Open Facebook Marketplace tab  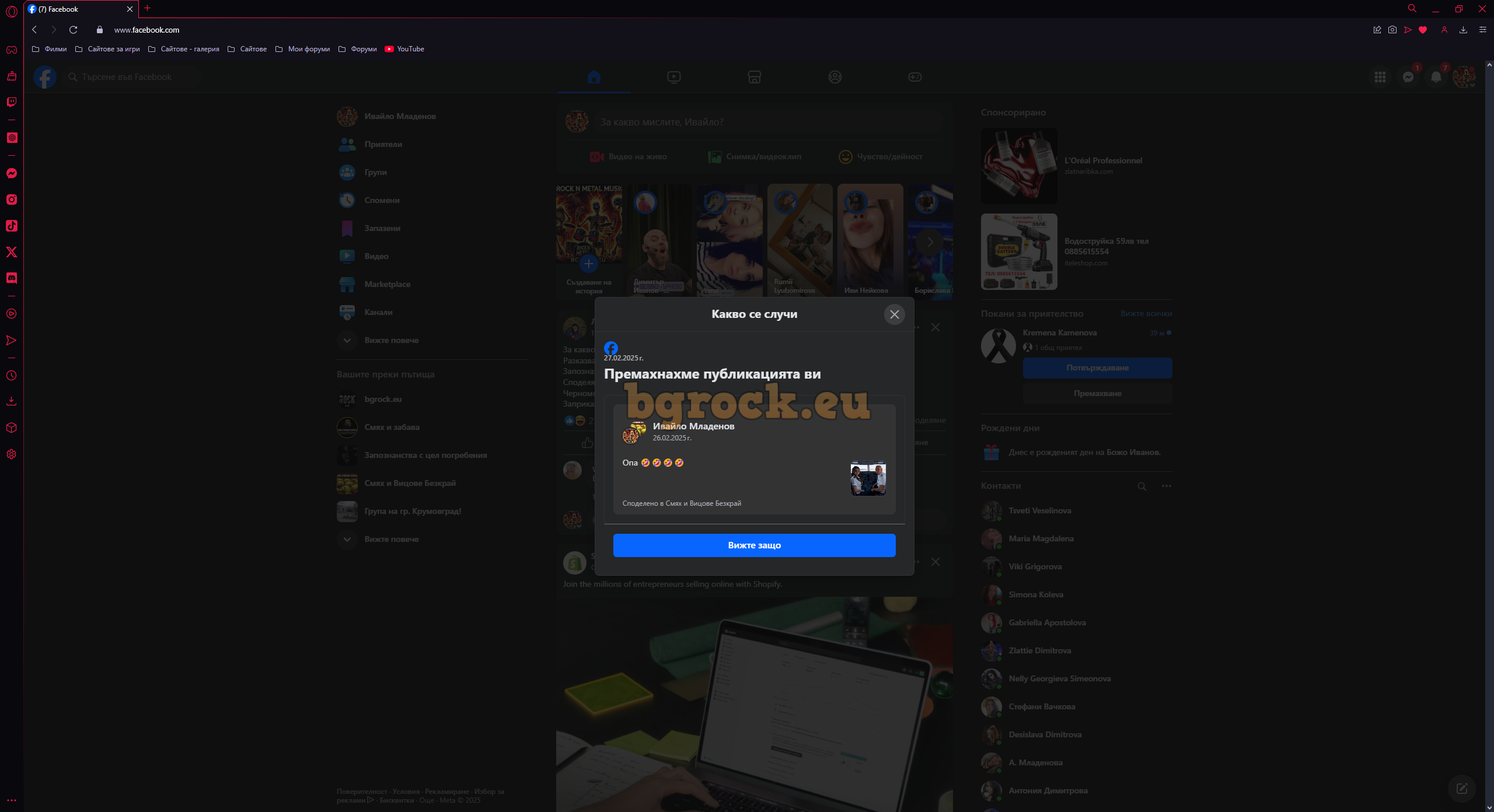755,77
